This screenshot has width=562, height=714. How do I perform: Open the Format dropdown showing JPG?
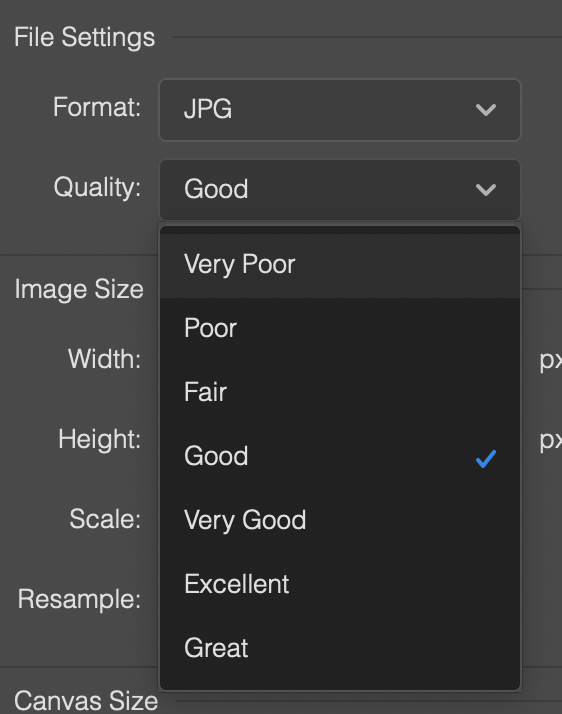pos(340,110)
